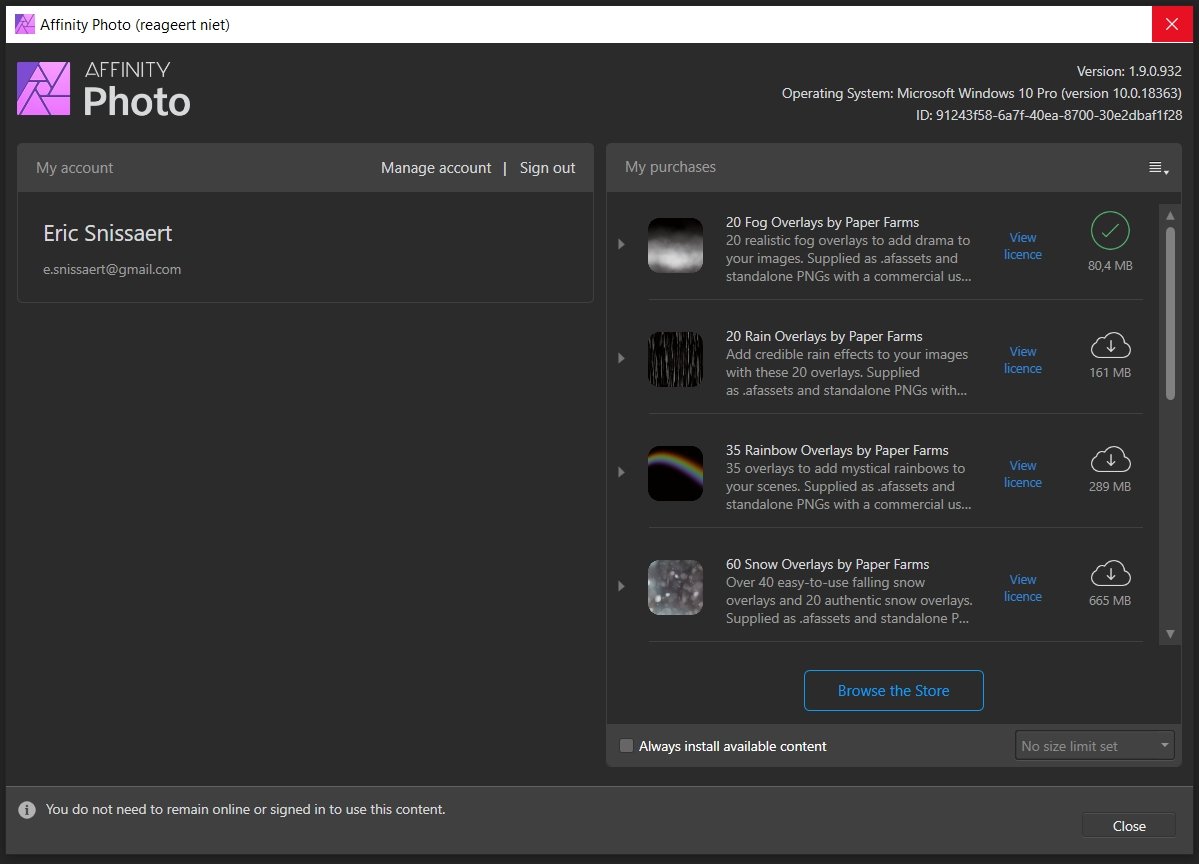
Task: Expand the 60 Snow Overlays entry
Action: coord(622,586)
